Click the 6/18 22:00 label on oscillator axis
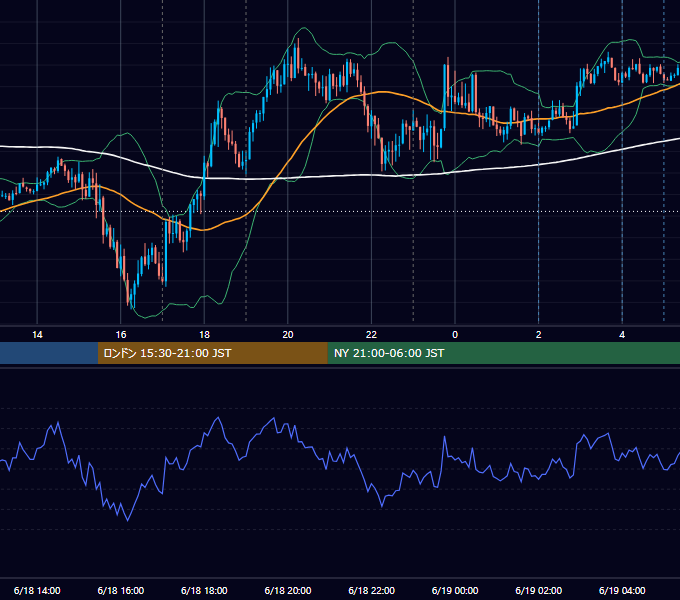The image size is (680, 600). [x=372, y=590]
